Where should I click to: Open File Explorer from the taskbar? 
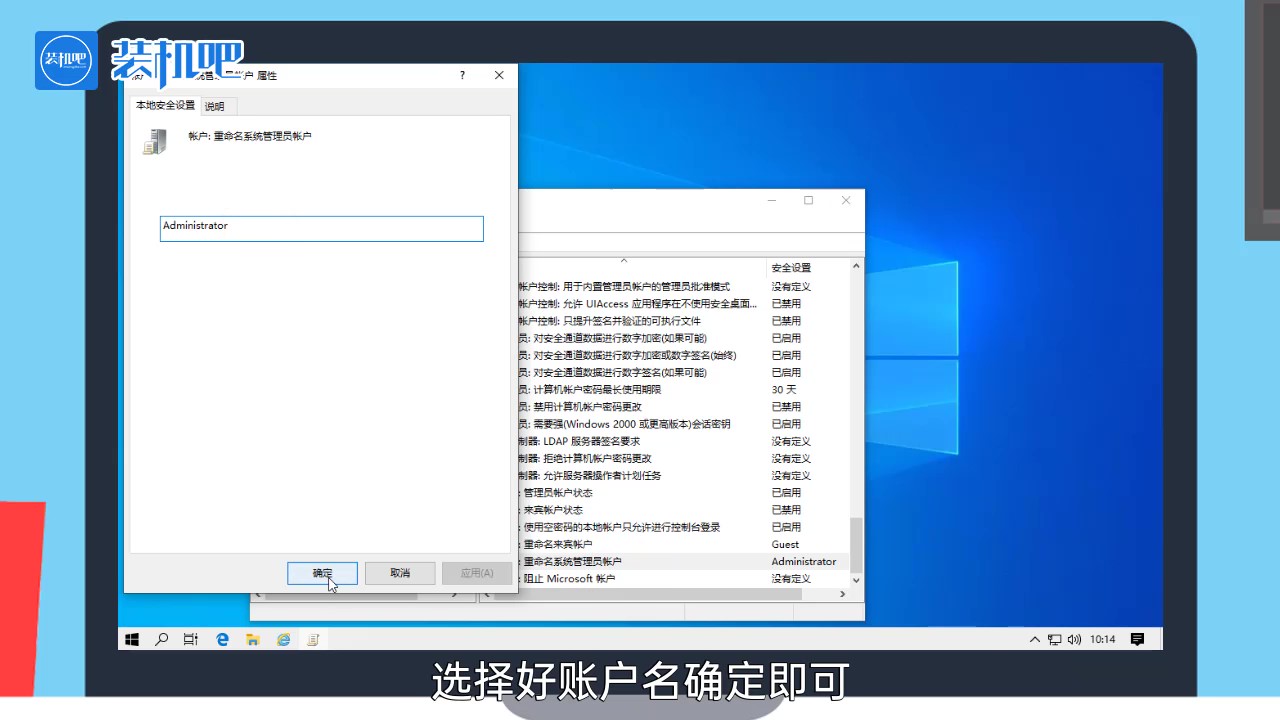tap(252, 639)
